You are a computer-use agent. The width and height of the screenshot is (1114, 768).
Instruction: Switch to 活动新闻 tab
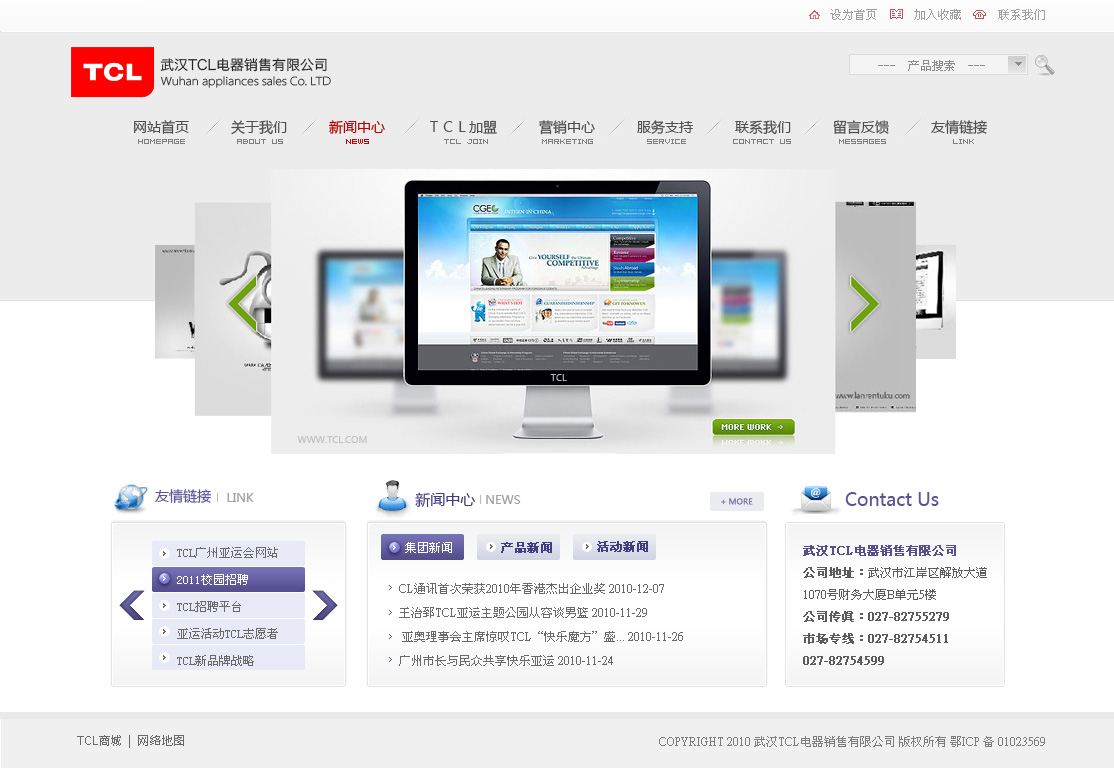tap(615, 547)
